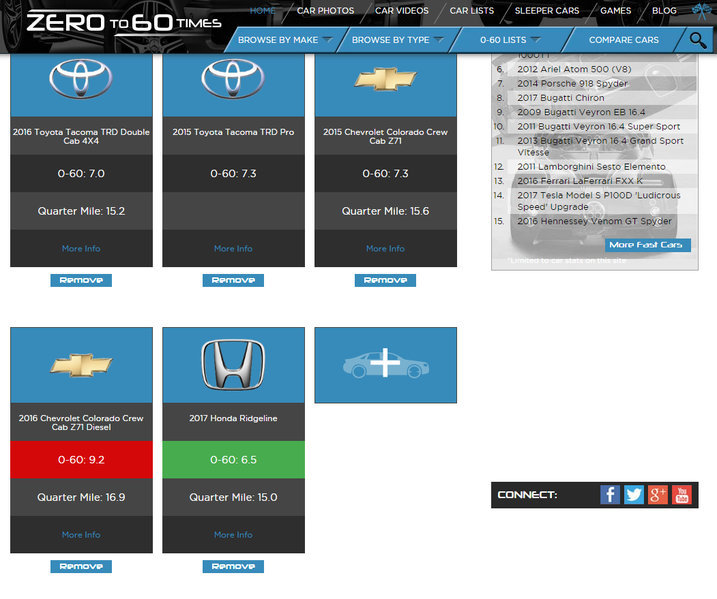Click 2016 Chevrolet Colorado Crew Cab Z71 Diesel title

click(81, 423)
